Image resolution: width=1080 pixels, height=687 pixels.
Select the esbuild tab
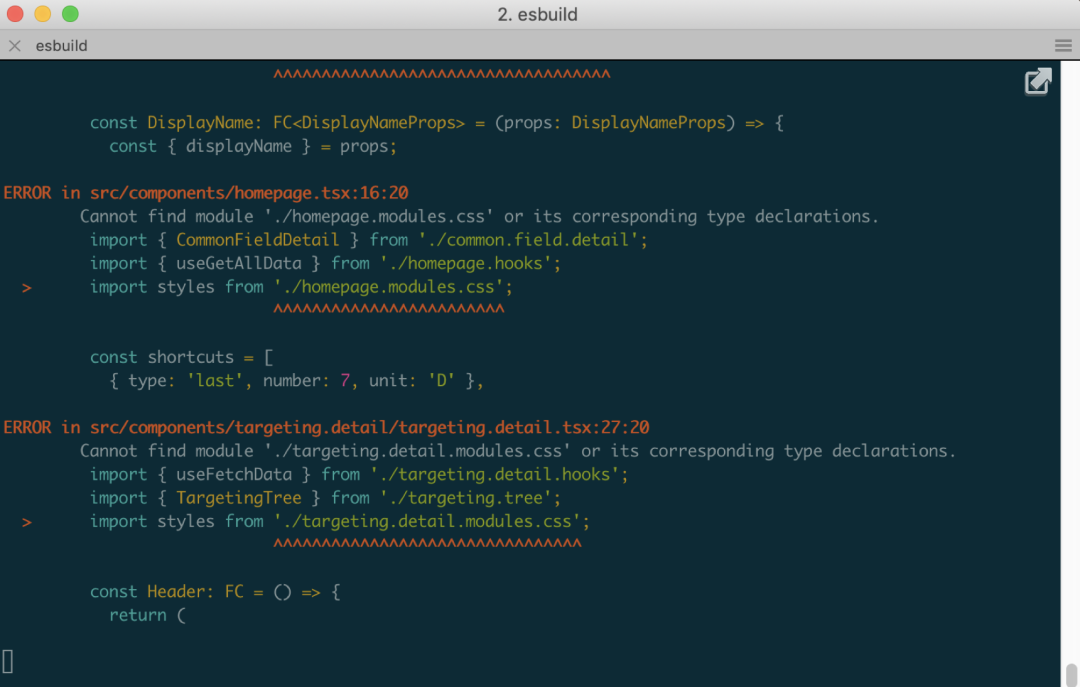62,46
